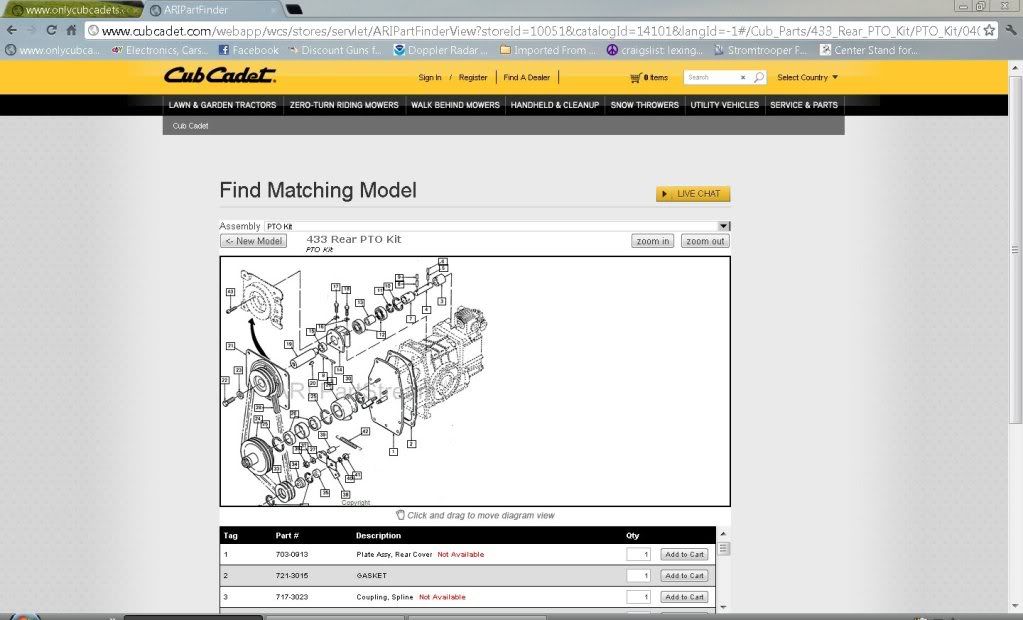Open the Utility Vehicles menu
The height and width of the screenshot is (620, 1023).
pyautogui.click(x=725, y=104)
